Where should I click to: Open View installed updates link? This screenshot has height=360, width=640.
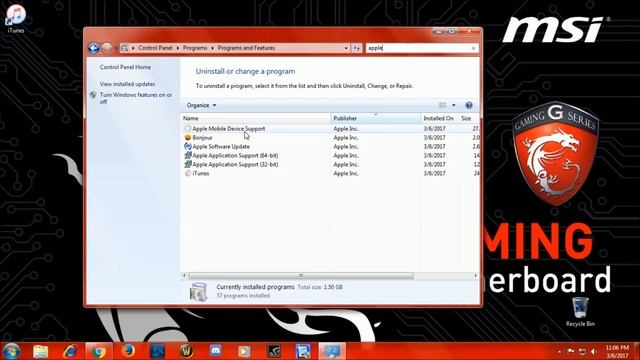[x=127, y=84]
